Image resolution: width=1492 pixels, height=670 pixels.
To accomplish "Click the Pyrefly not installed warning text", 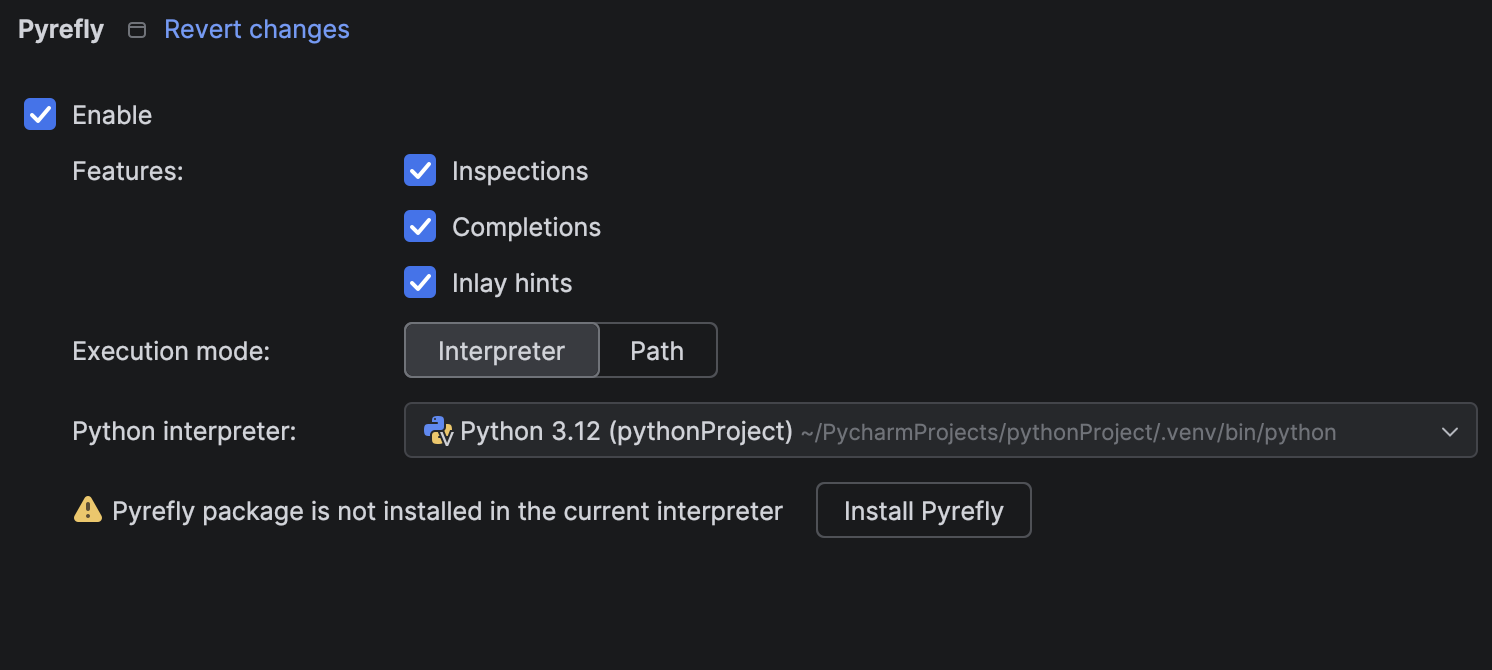I will [447, 510].
